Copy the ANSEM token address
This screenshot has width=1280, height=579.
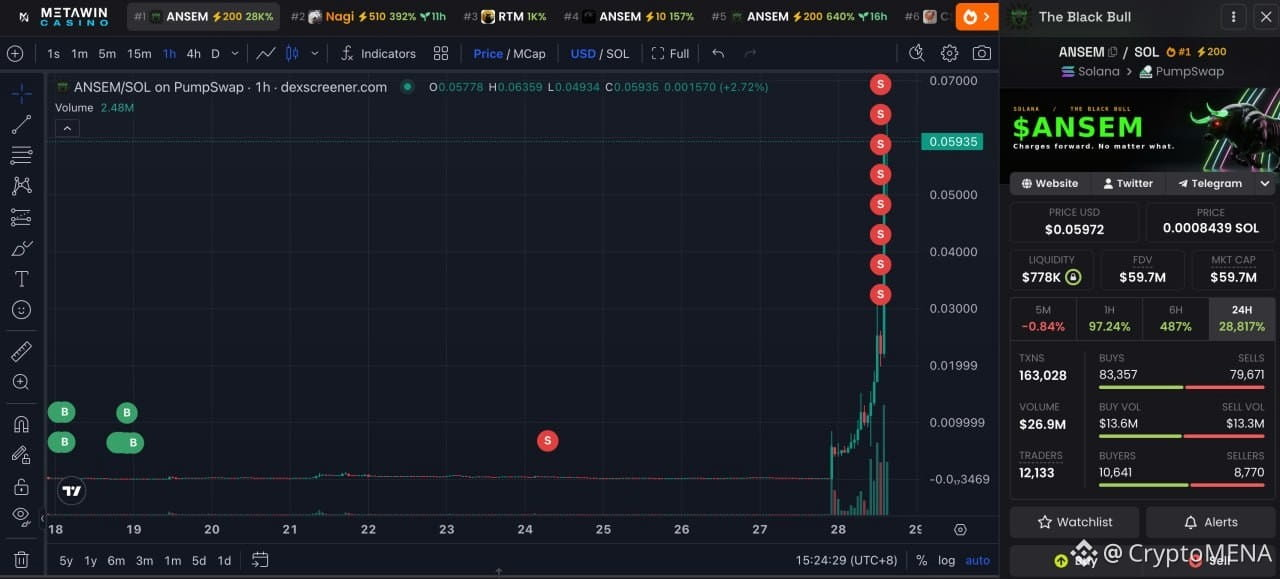click(x=1112, y=52)
